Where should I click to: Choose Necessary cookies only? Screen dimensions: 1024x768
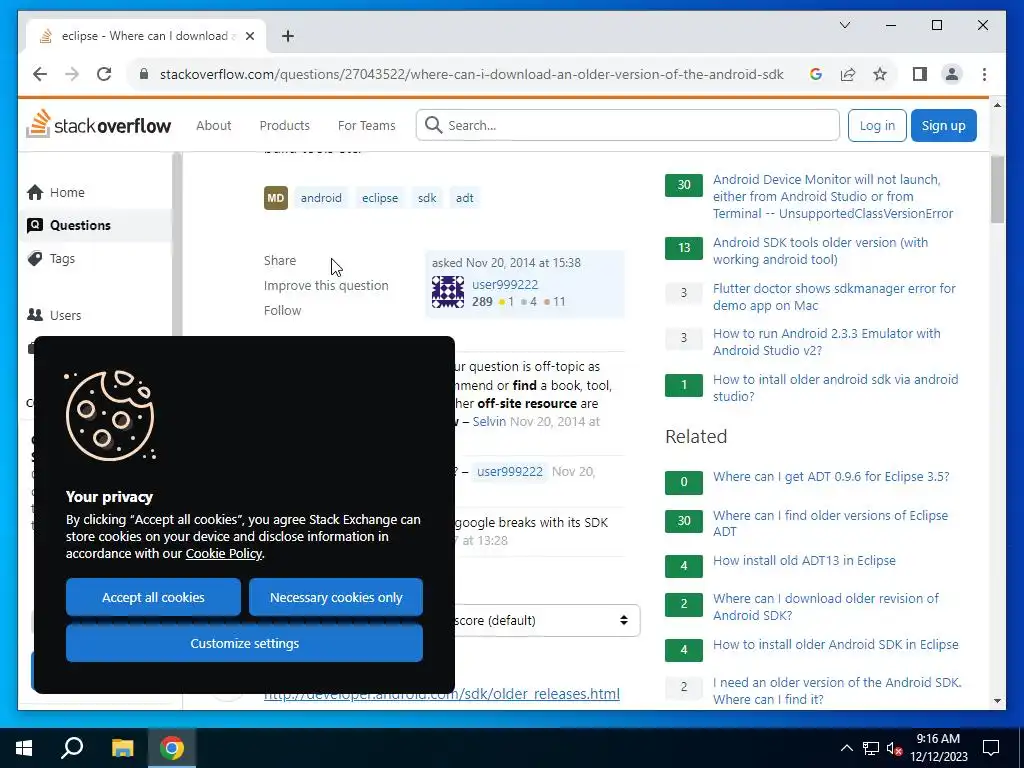[x=336, y=597]
